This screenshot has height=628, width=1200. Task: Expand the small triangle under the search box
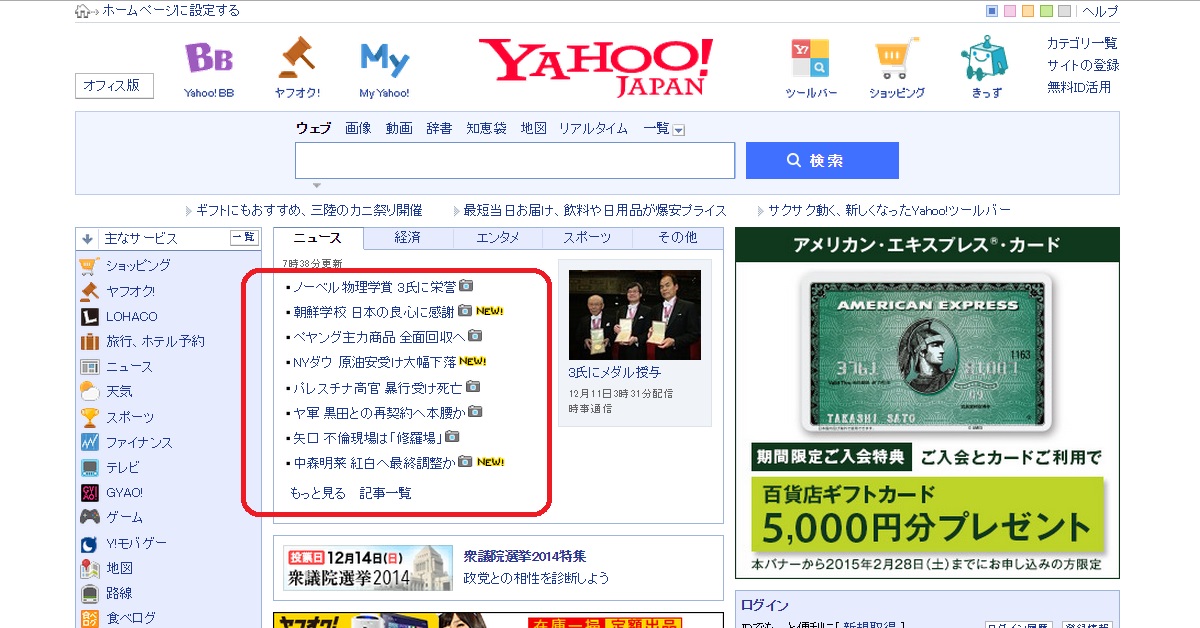tap(316, 185)
